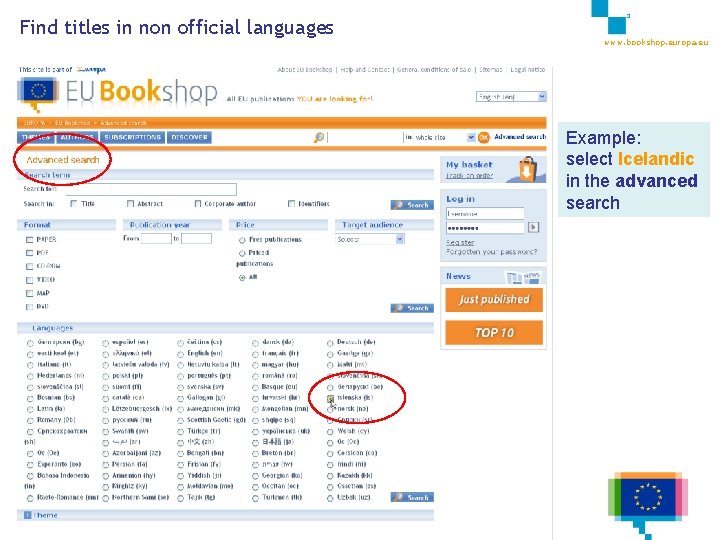
Task: Click the News newspaper icon
Action: click(x=523, y=276)
